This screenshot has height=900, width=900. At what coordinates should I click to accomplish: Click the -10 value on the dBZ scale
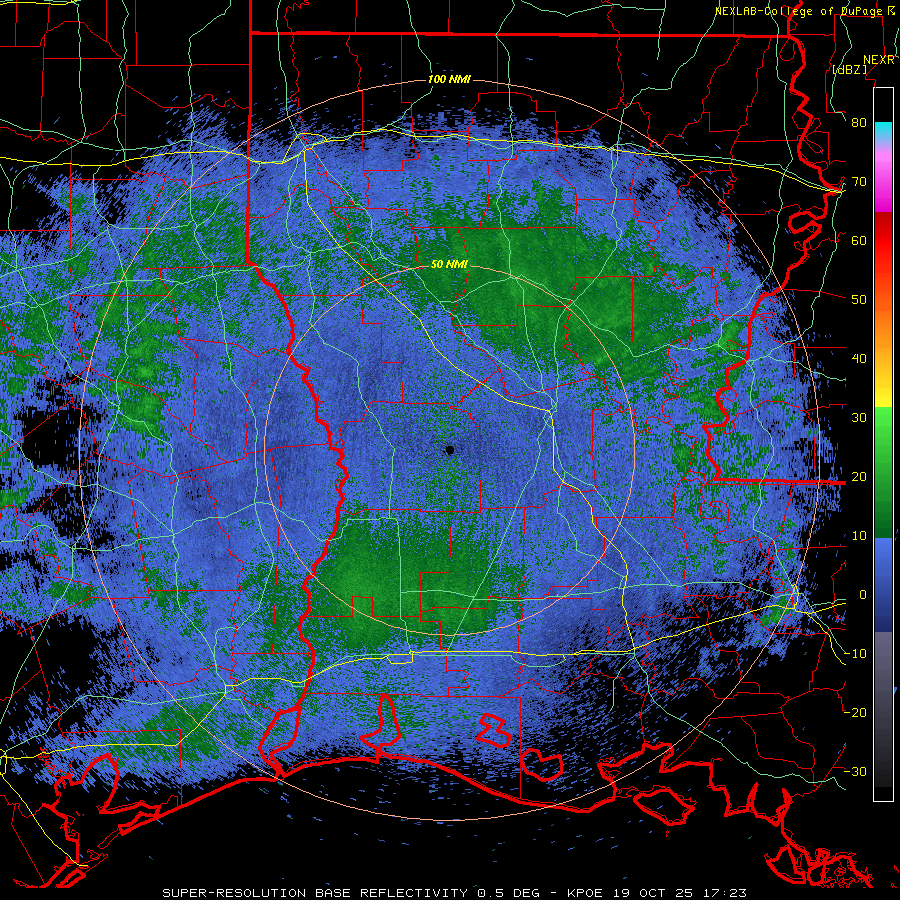(855, 654)
